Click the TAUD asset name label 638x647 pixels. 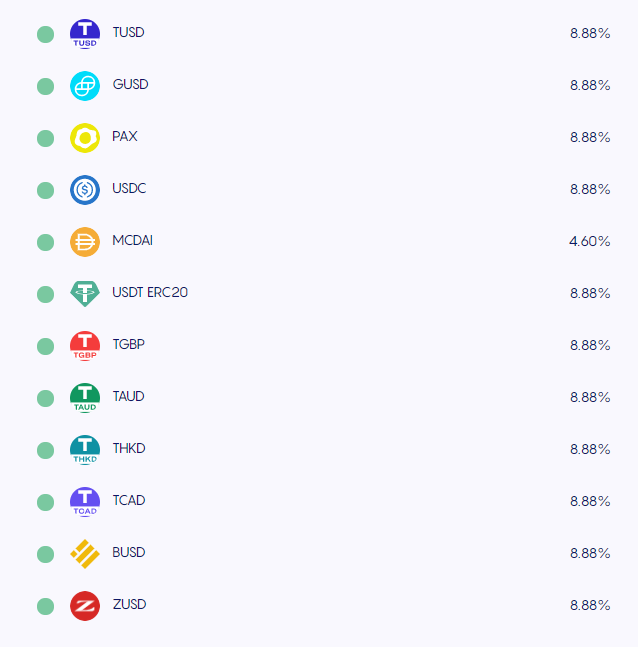pos(128,396)
